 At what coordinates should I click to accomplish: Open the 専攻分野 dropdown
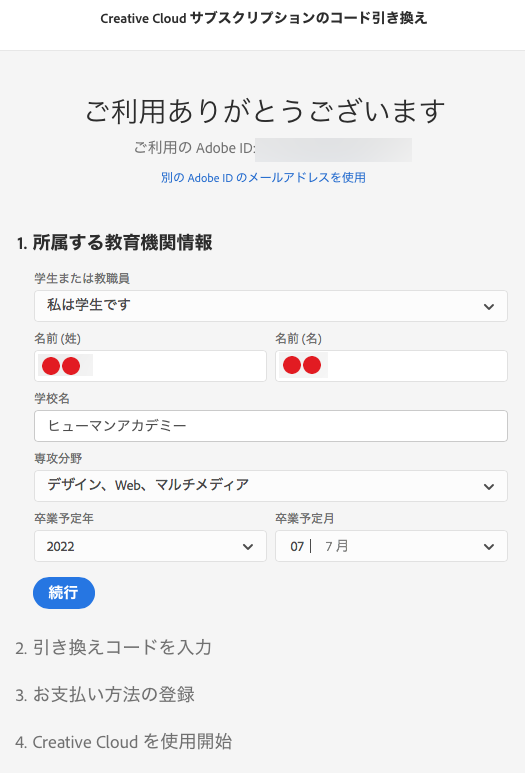pyautogui.click(x=271, y=486)
